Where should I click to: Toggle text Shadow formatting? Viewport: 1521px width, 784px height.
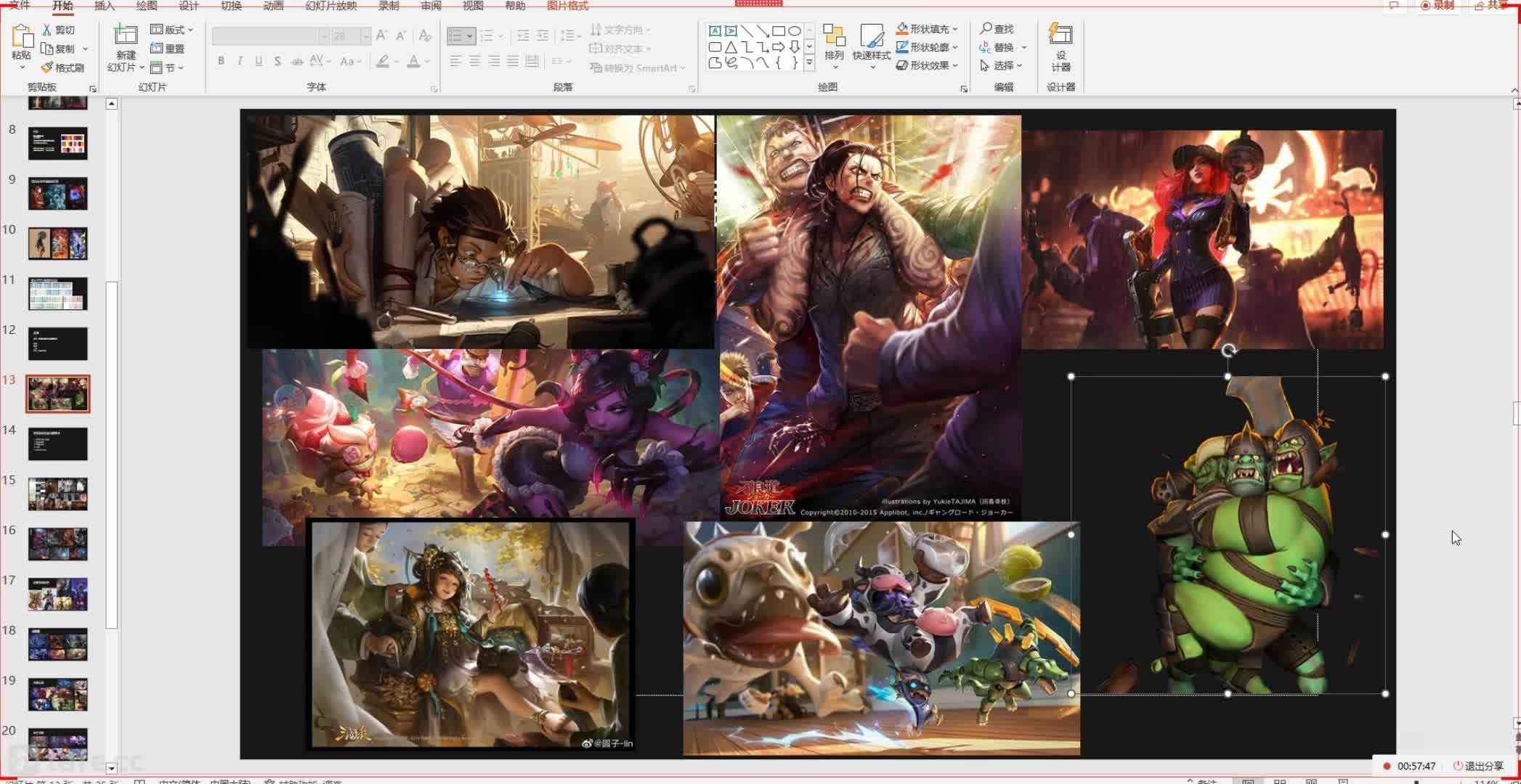(x=277, y=61)
